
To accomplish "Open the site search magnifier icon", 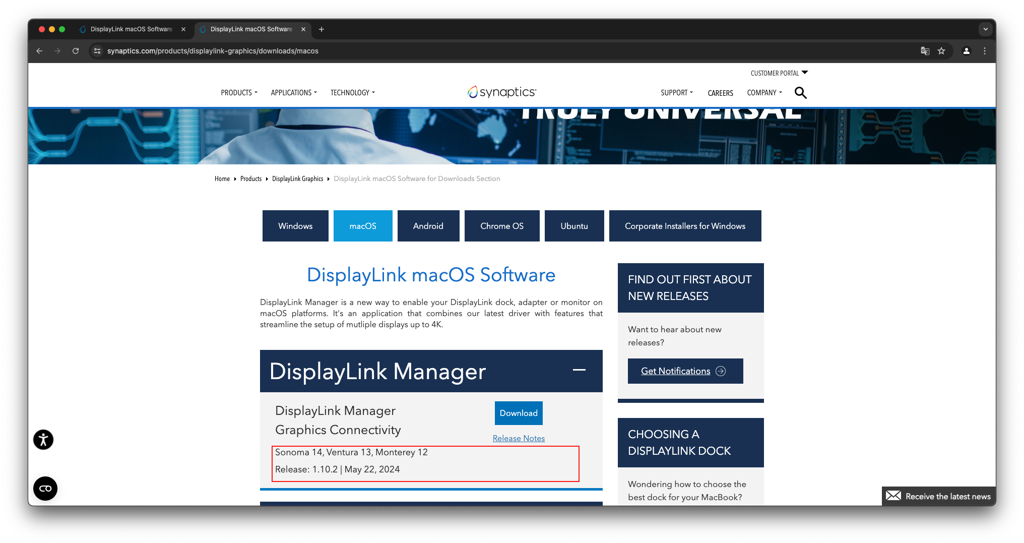I will tap(800, 93).
